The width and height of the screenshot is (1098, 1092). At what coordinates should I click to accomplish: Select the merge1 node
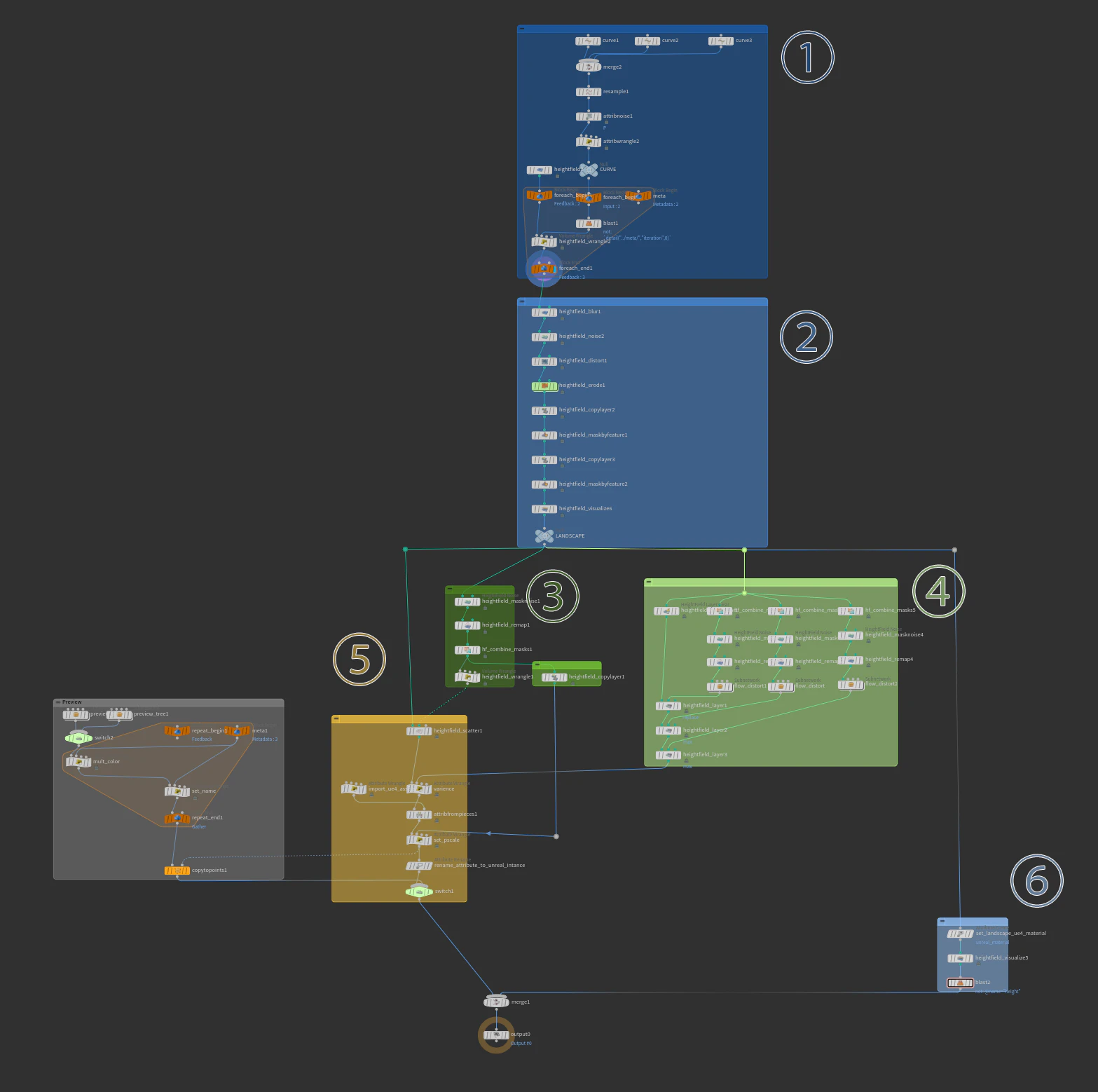point(497,1002)
